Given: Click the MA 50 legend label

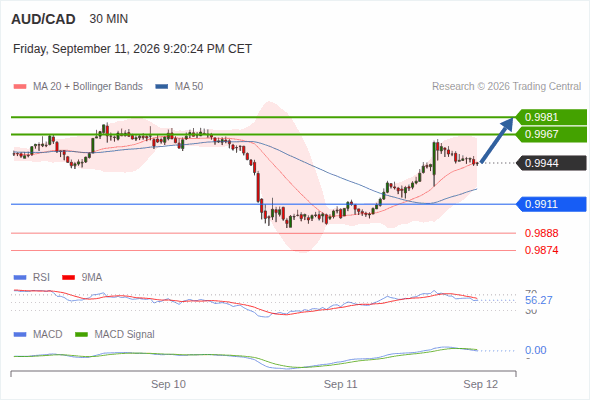Looking at the screenshot, I should 189,87.
